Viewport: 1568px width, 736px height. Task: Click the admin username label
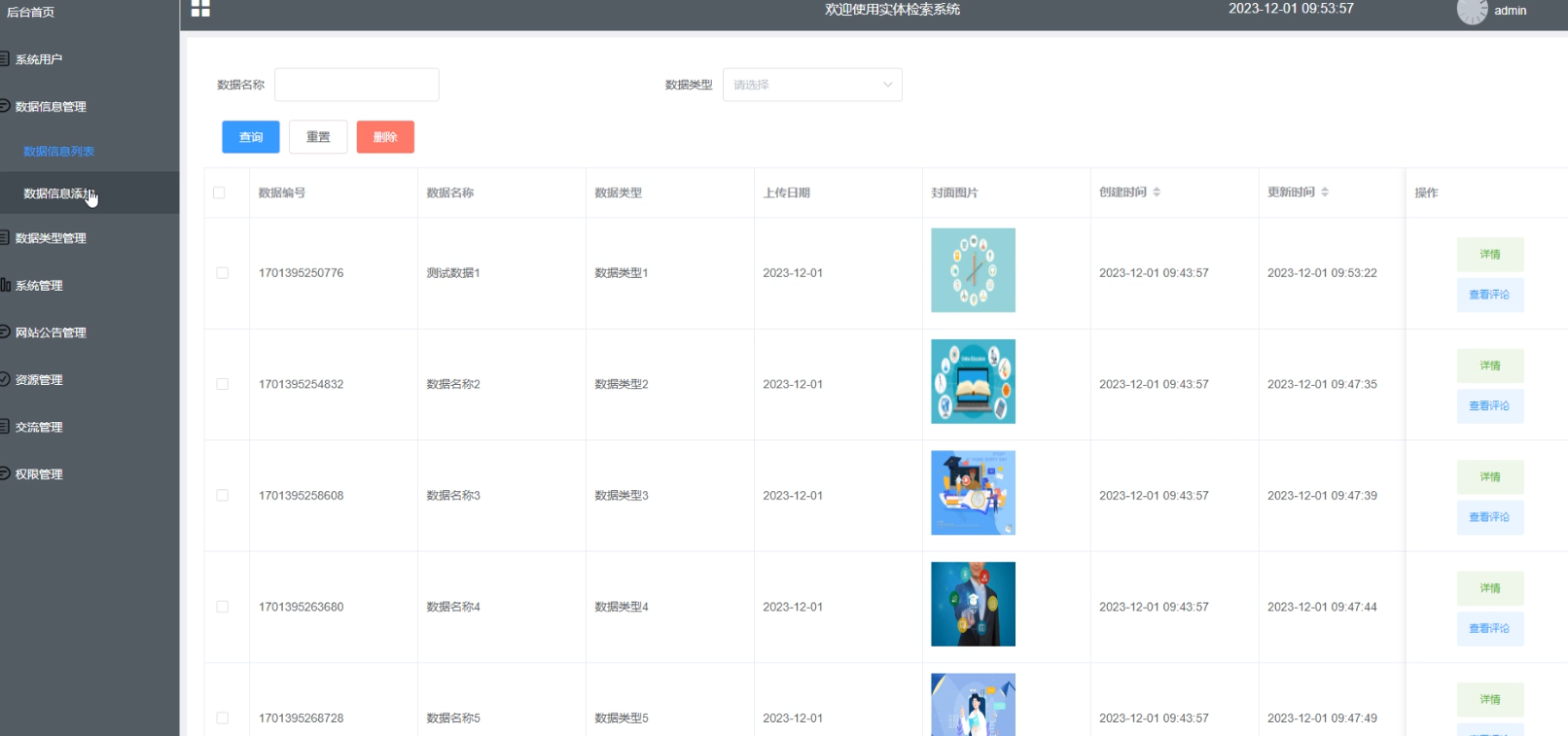(x=1511, y=11)
